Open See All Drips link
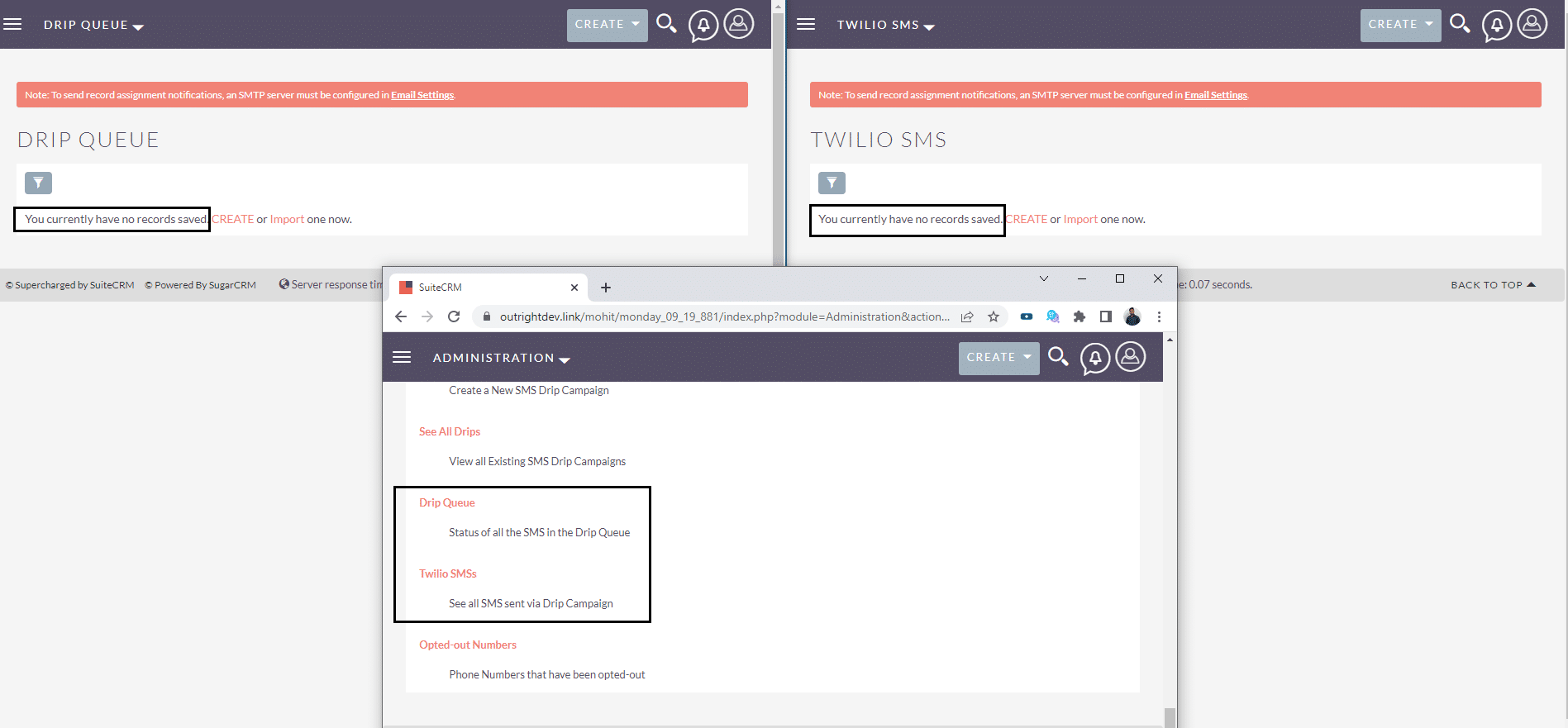 450,431
